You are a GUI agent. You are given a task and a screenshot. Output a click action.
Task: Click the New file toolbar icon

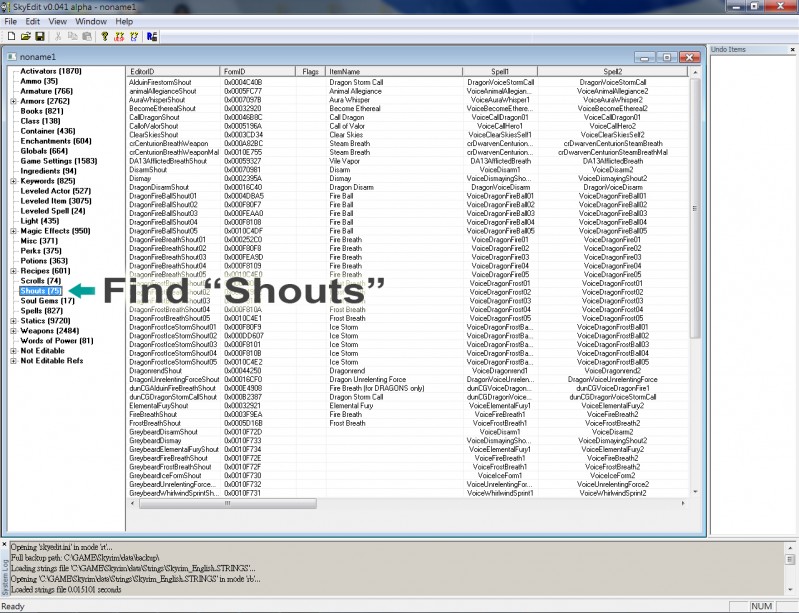coord(11,36)
